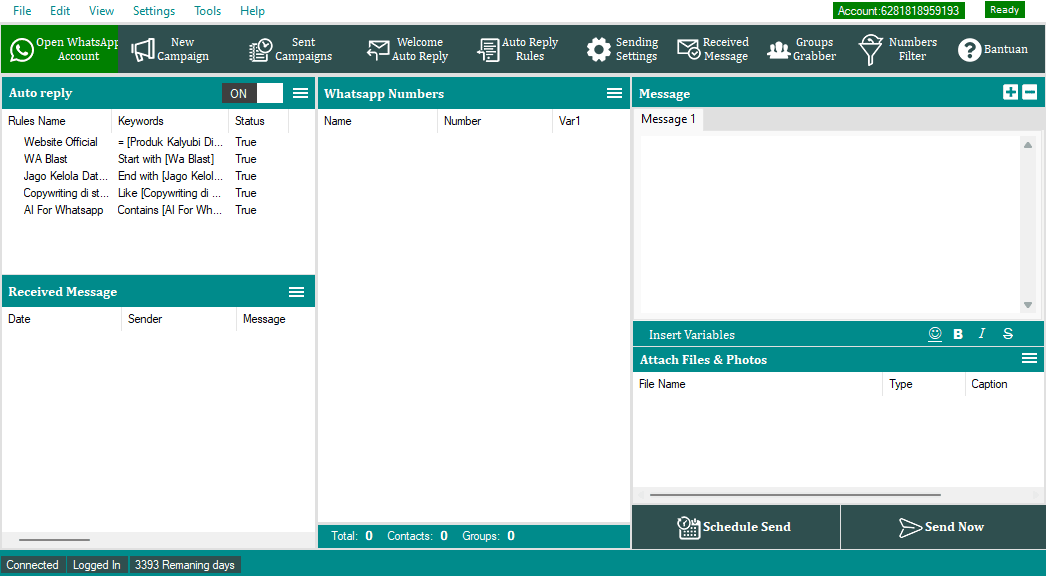
Task: Open Sent Campaigns list
Action: tap(290, 49)
